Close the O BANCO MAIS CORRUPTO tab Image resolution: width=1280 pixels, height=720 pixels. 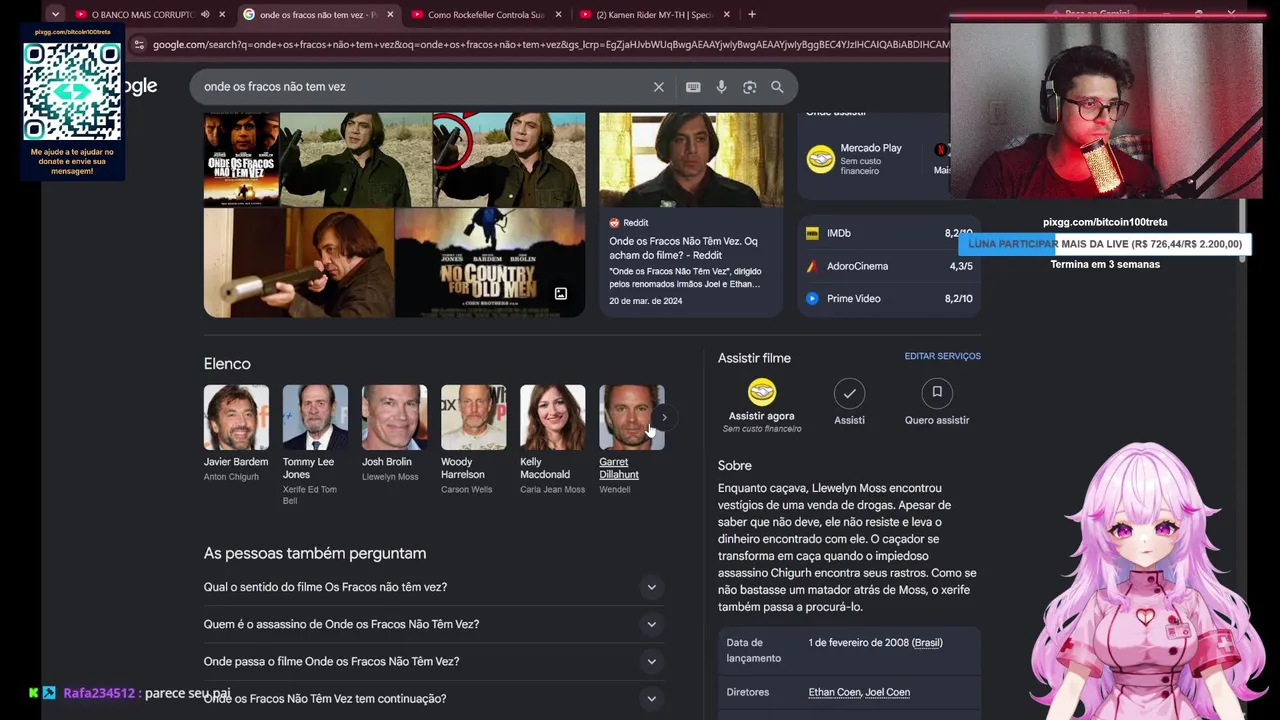[222, 14]
